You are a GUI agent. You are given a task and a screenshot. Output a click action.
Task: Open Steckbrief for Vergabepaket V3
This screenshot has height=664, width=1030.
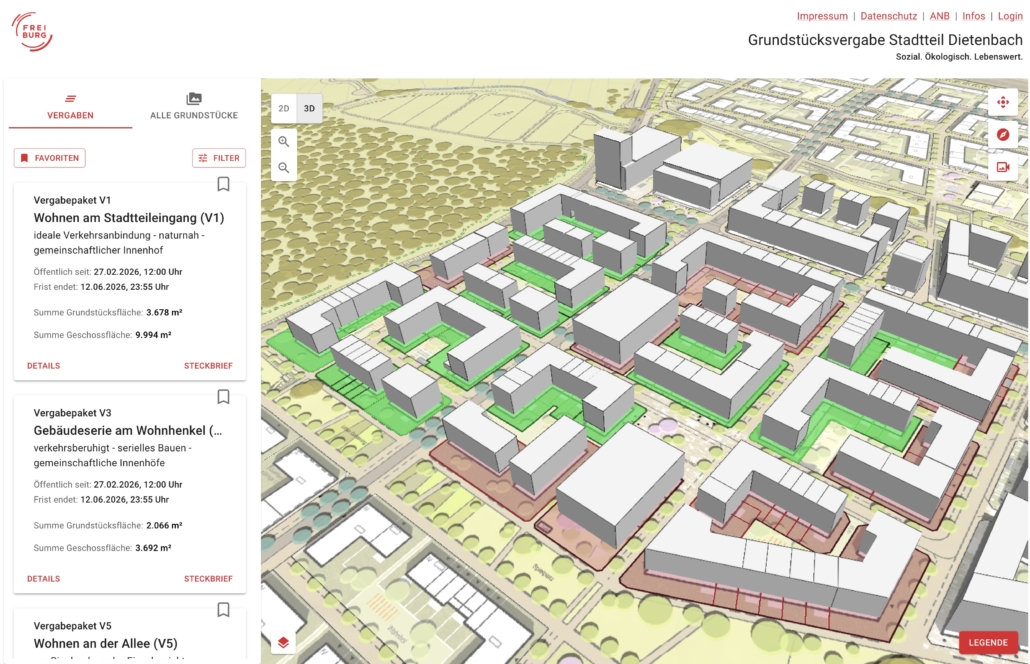(x=208, y=579)
